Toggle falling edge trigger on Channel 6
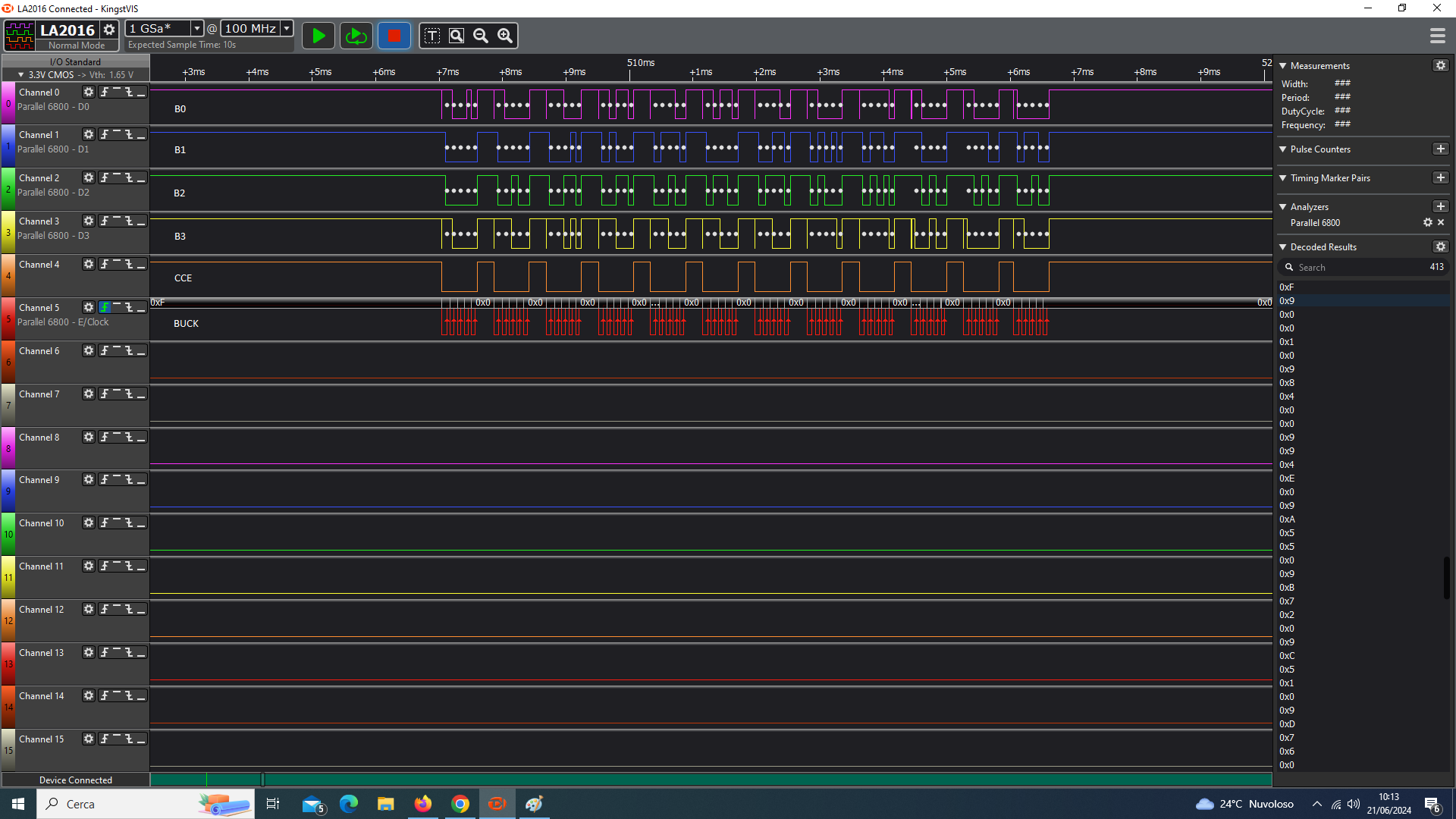This screenshot has height=819, width=1456. point(129,350)
